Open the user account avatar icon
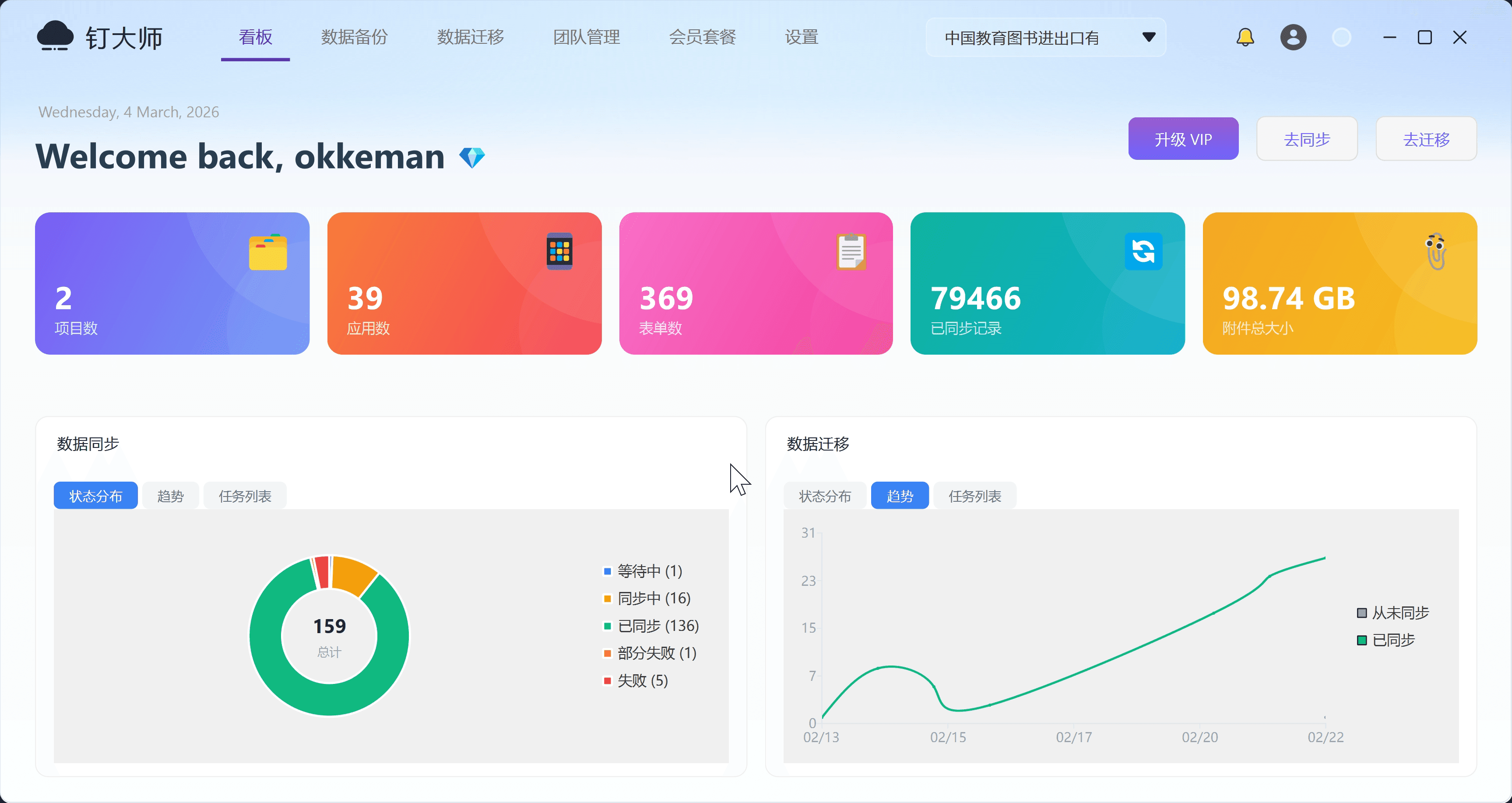The height and width of the screenshot is (803, 1512). tap(1293, 37)
